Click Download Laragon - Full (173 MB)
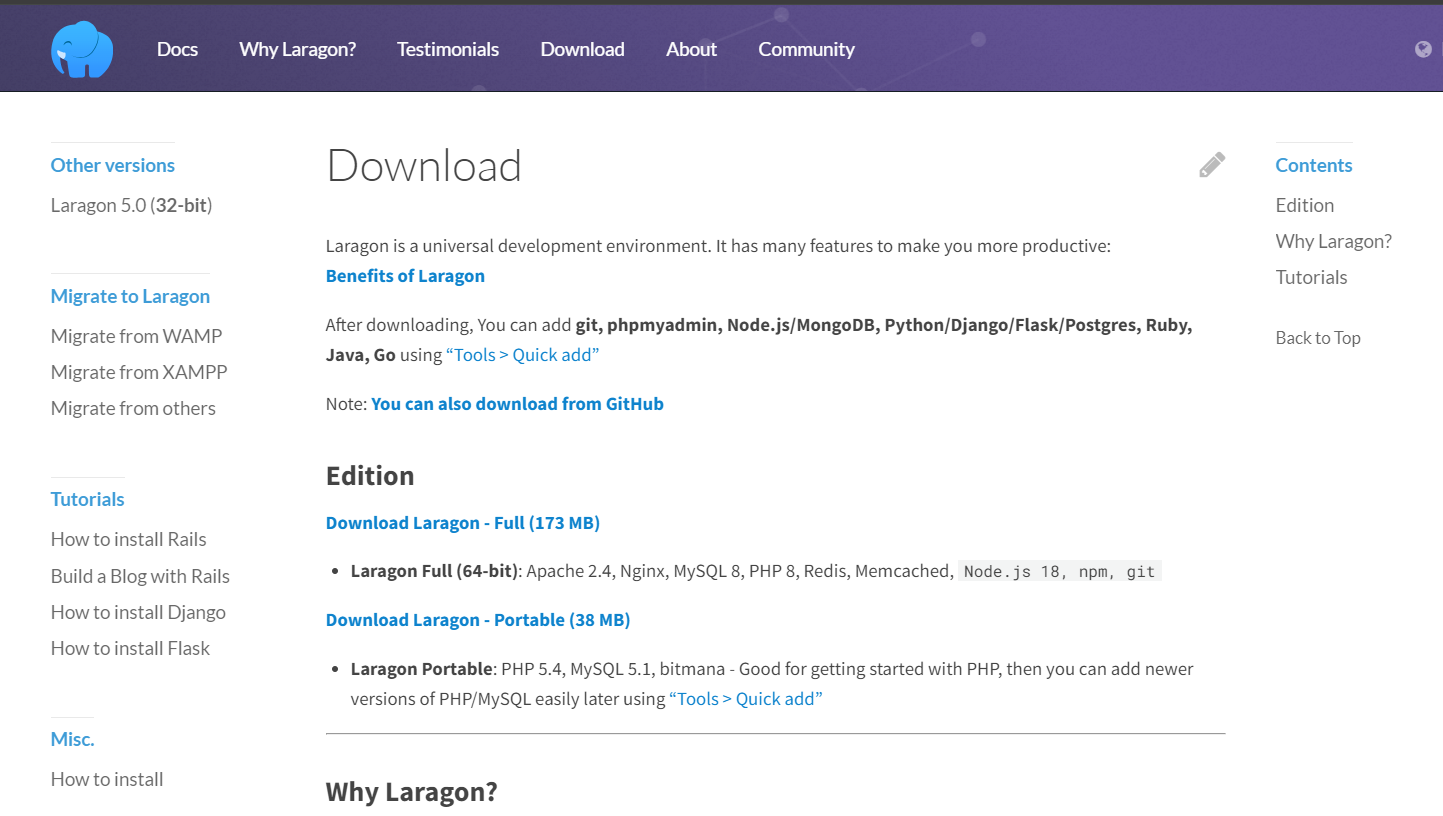Screen dimensions: 1443x816 [463, 523]
